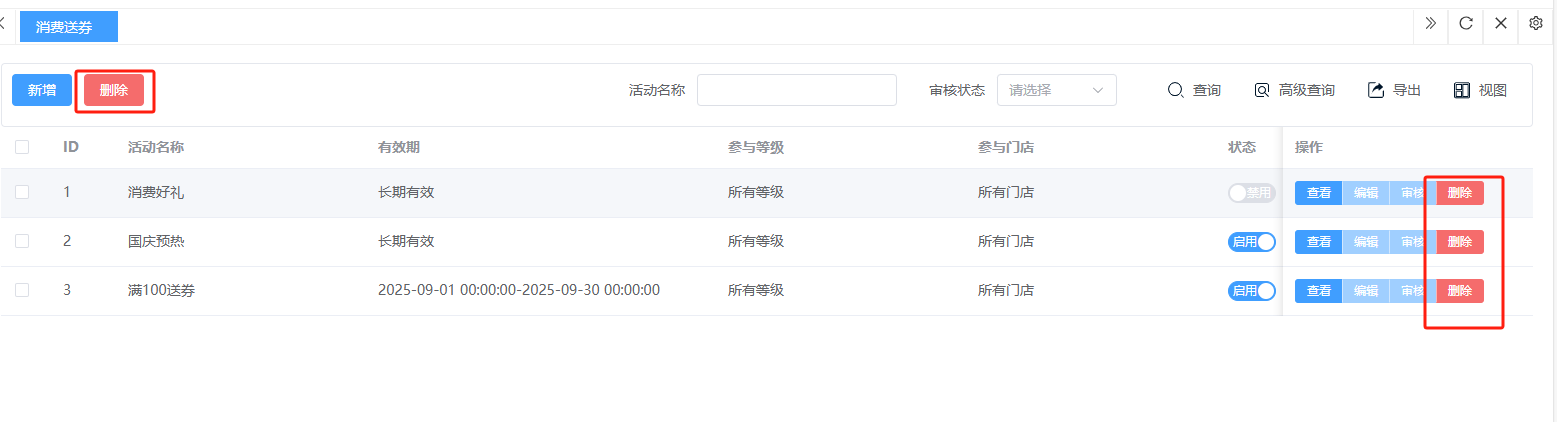Viewport: 1557px width, 422px height.
Task: Open the settings gear icon
Action: (1536, 24)
